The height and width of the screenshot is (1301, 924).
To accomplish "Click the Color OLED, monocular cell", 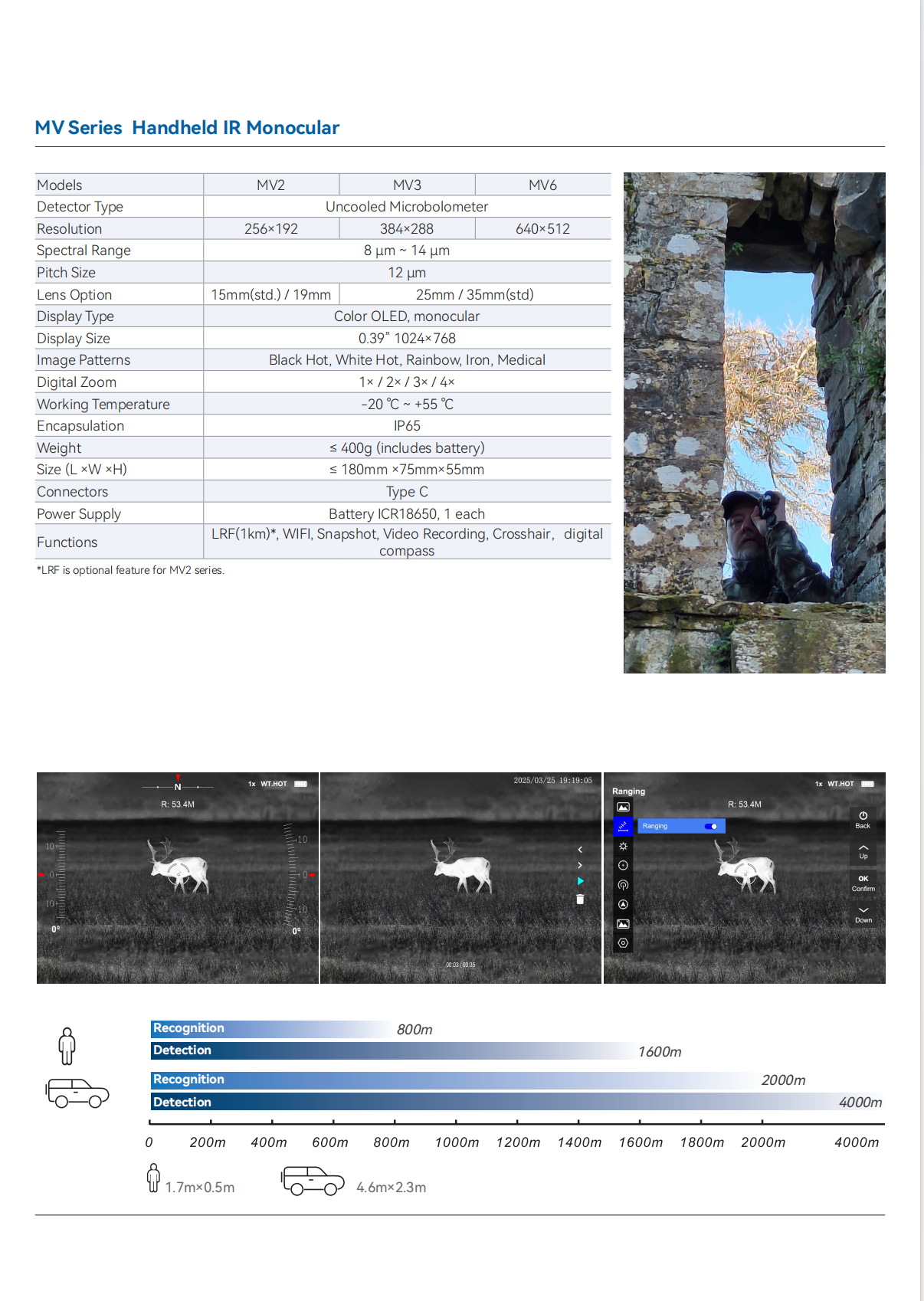I will click(x=407, y=316).
